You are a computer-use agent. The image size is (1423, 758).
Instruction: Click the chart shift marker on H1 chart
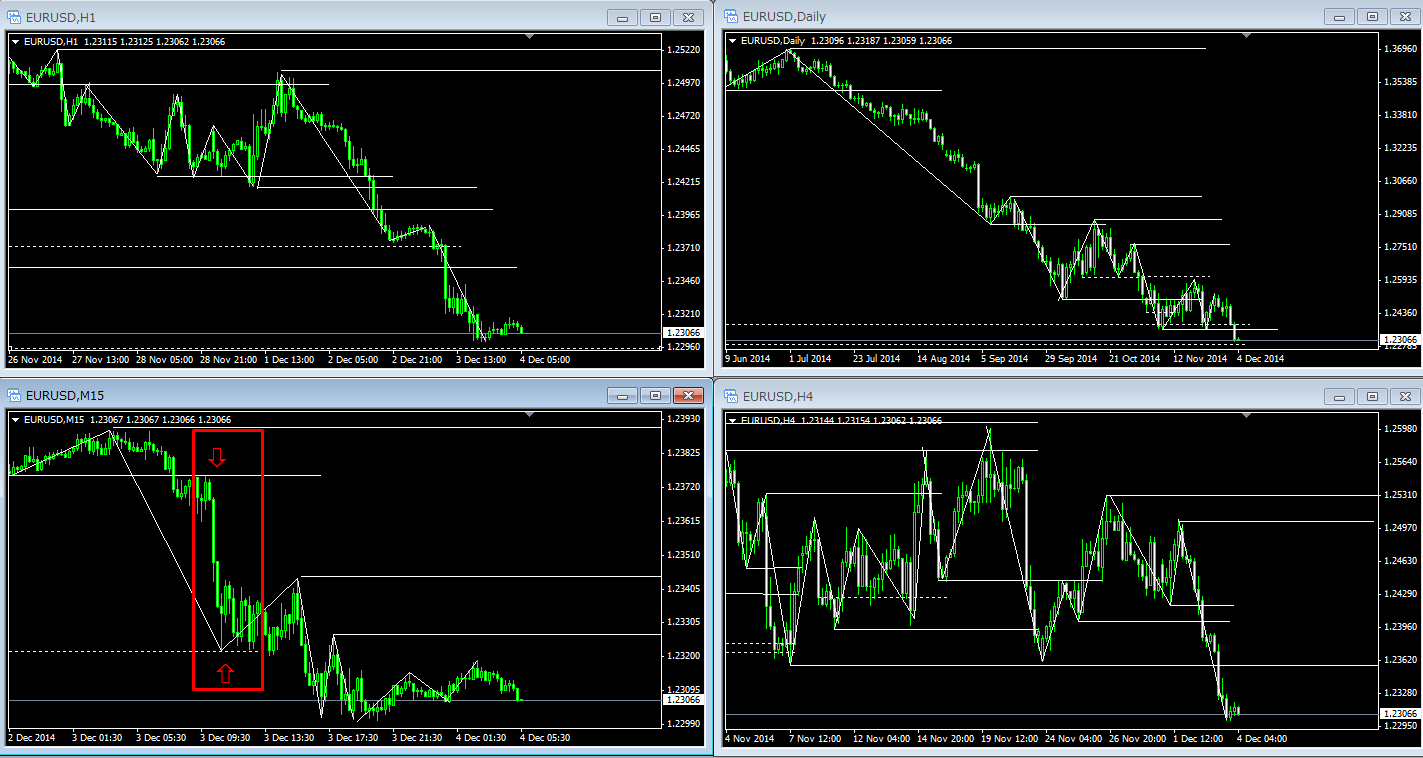click(529, 37)
